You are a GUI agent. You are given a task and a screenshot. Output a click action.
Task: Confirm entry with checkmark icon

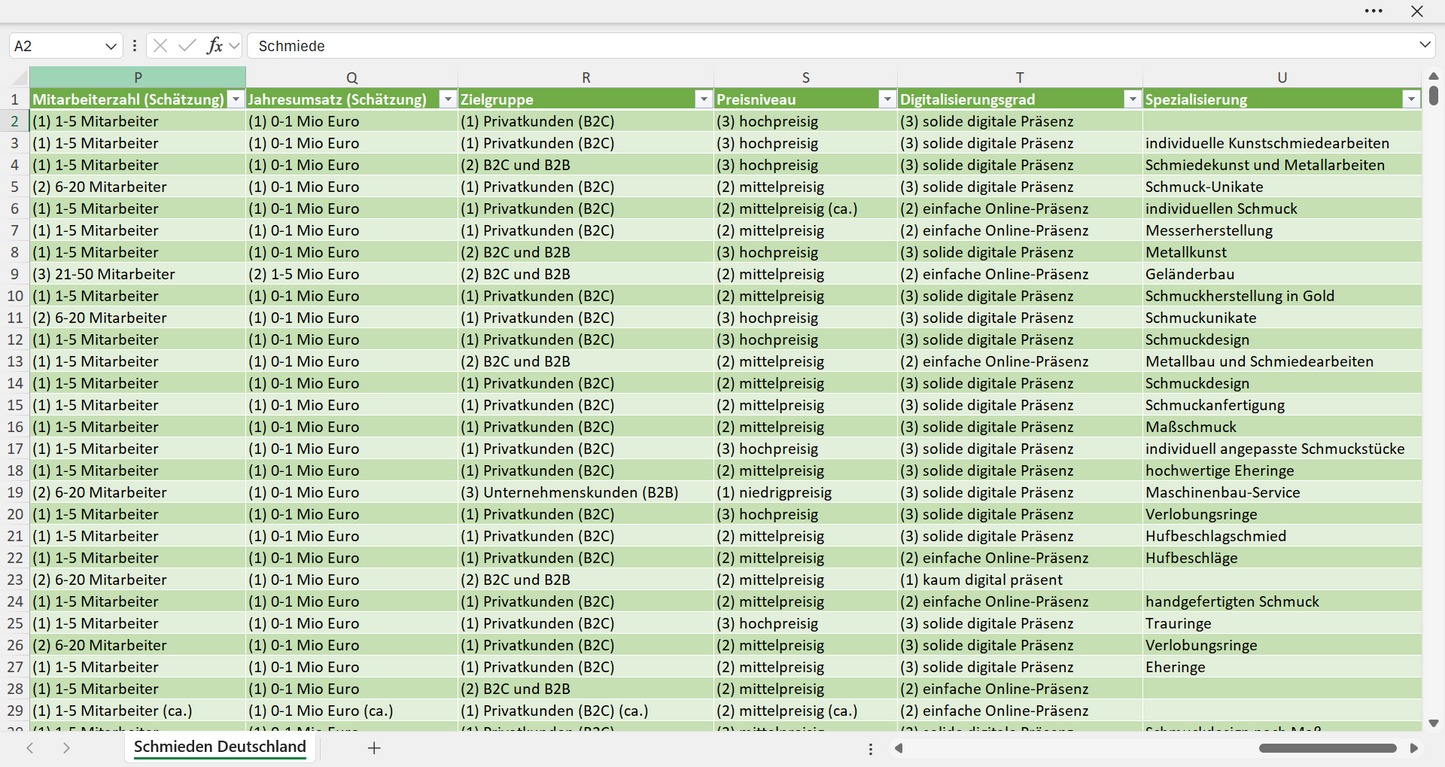click(x=187, y=46)
